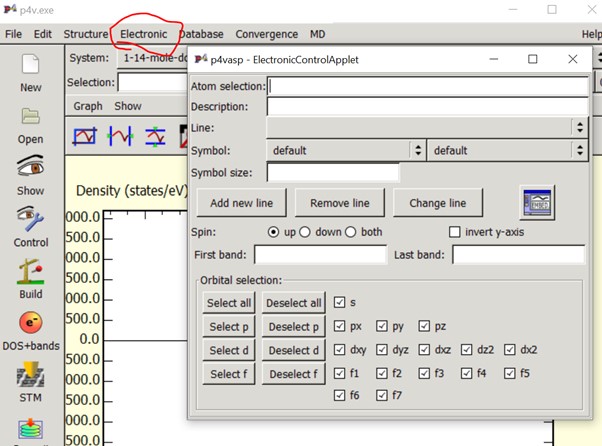Click Deselect all orbitals button
This screenshot has width=602, height=446.
click(x=294, y=303)
